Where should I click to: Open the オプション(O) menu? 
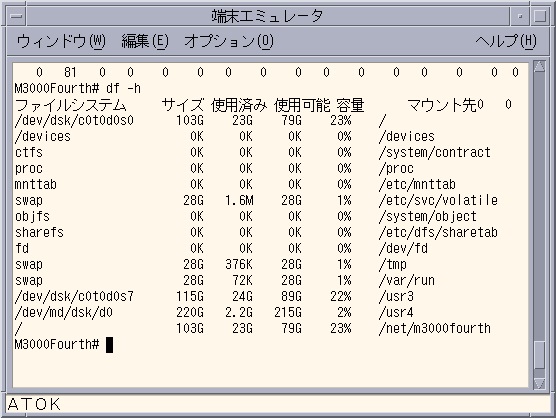point(229,41)
